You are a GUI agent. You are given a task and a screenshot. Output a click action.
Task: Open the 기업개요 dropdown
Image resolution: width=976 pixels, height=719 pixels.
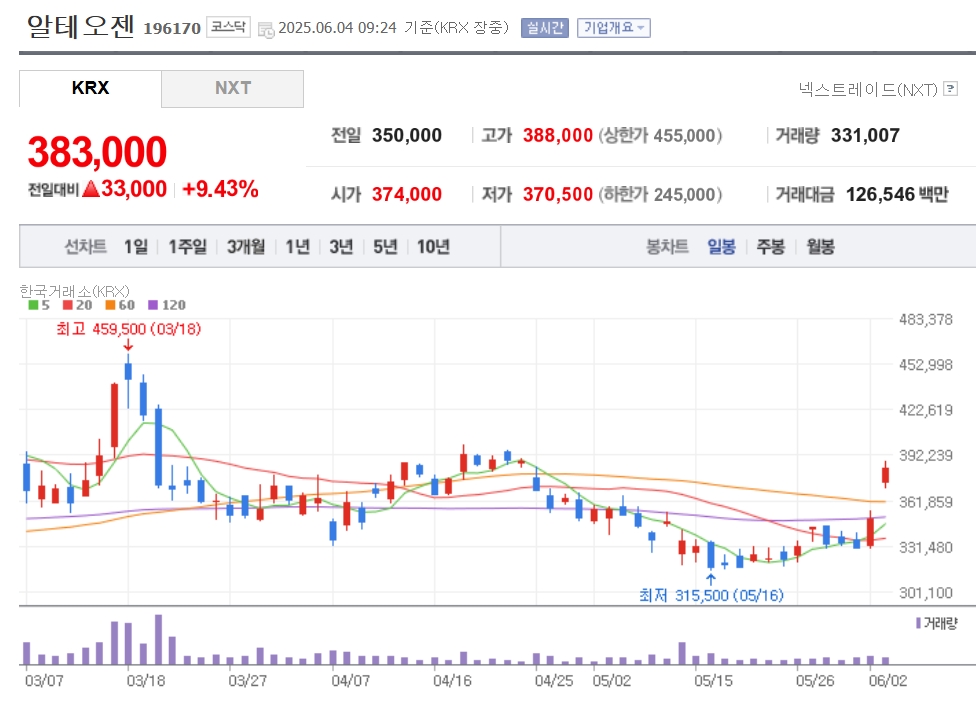[x=614, y=28]
